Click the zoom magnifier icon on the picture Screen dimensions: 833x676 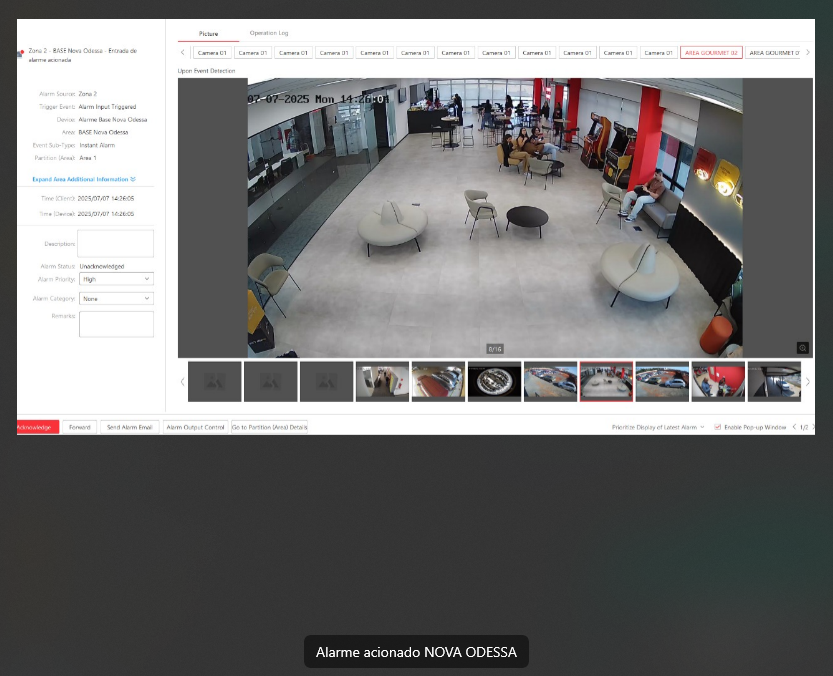(x=802, y=348)
